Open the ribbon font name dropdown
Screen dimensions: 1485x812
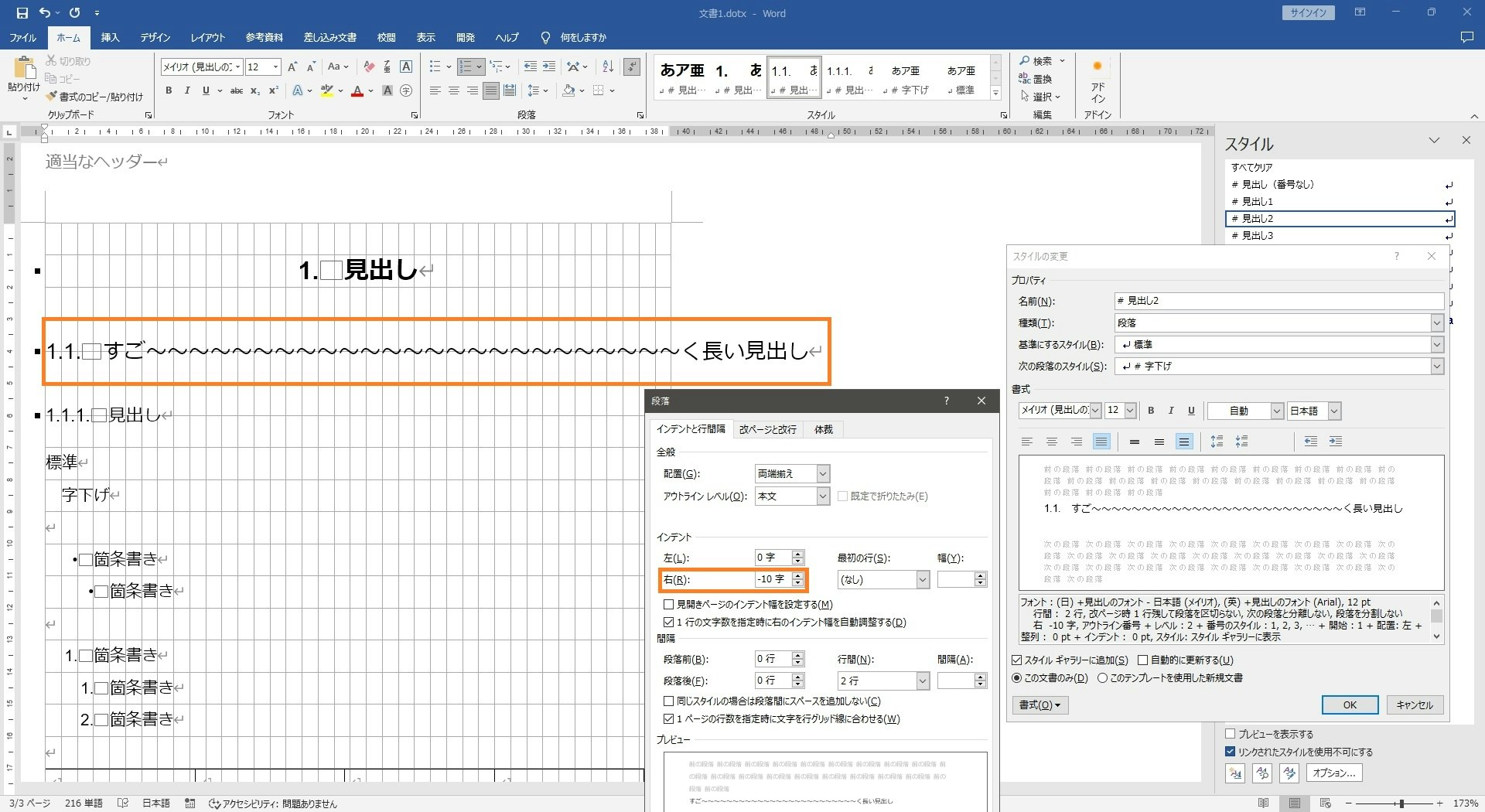click(x=237, y=67)
